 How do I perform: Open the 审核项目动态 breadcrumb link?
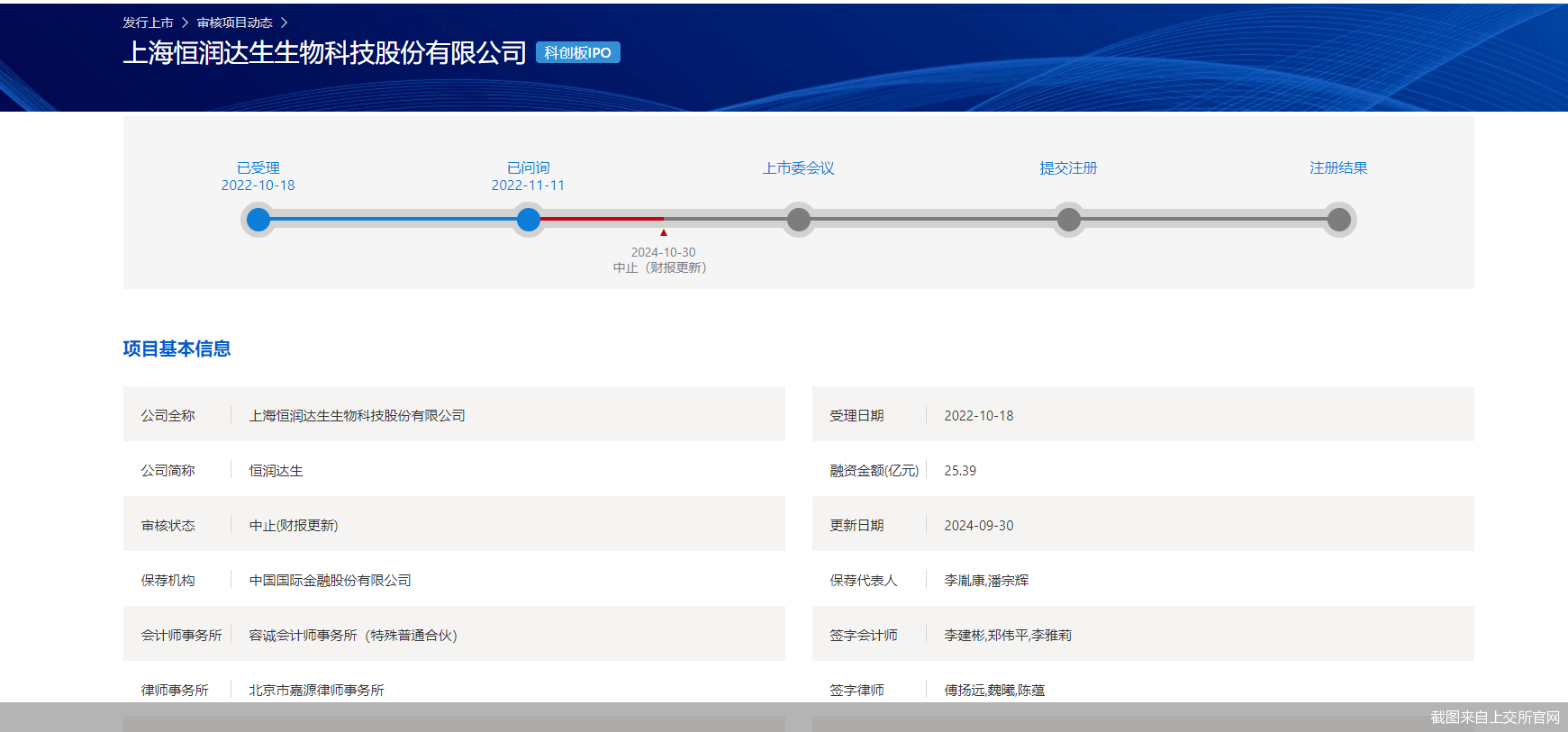pos(234,23)
